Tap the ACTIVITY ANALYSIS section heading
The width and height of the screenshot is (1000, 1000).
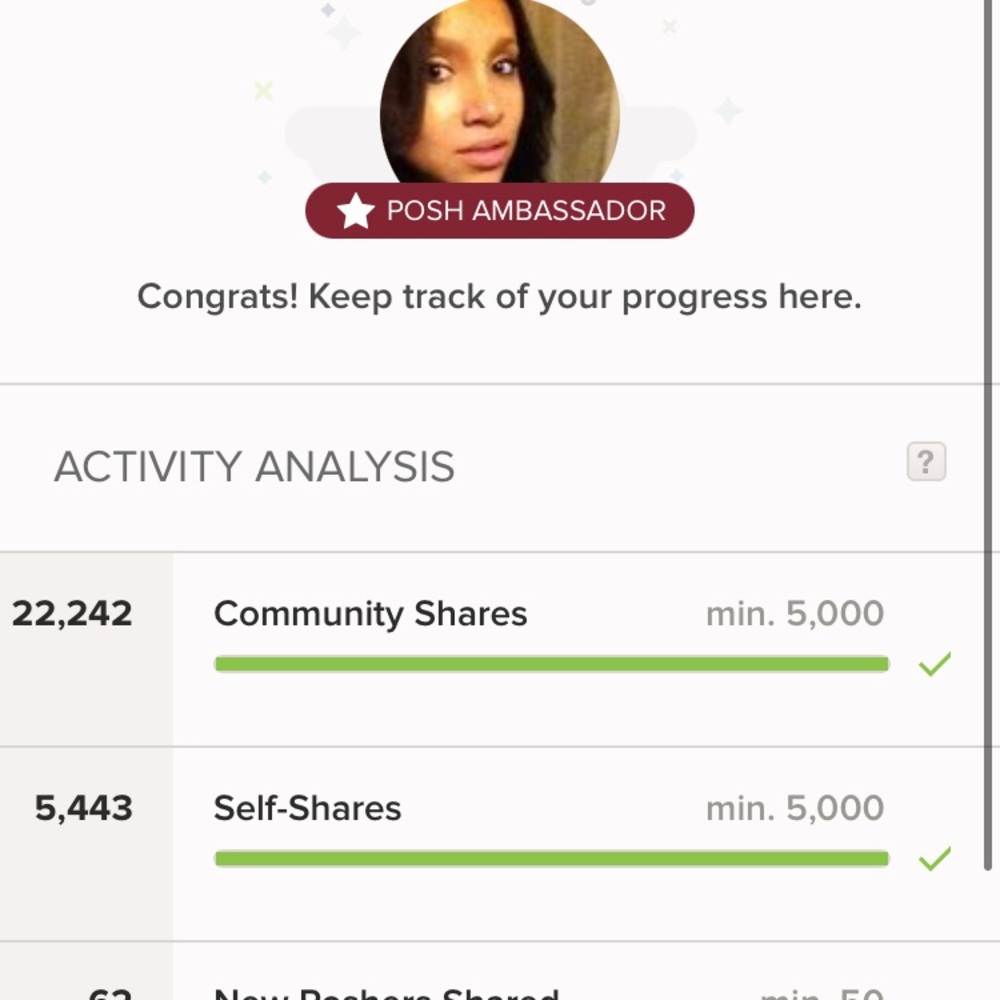(x=254, y=466)
